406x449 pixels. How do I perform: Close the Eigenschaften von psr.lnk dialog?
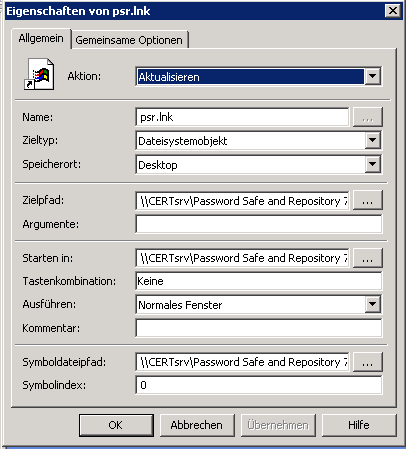(393, 11)
